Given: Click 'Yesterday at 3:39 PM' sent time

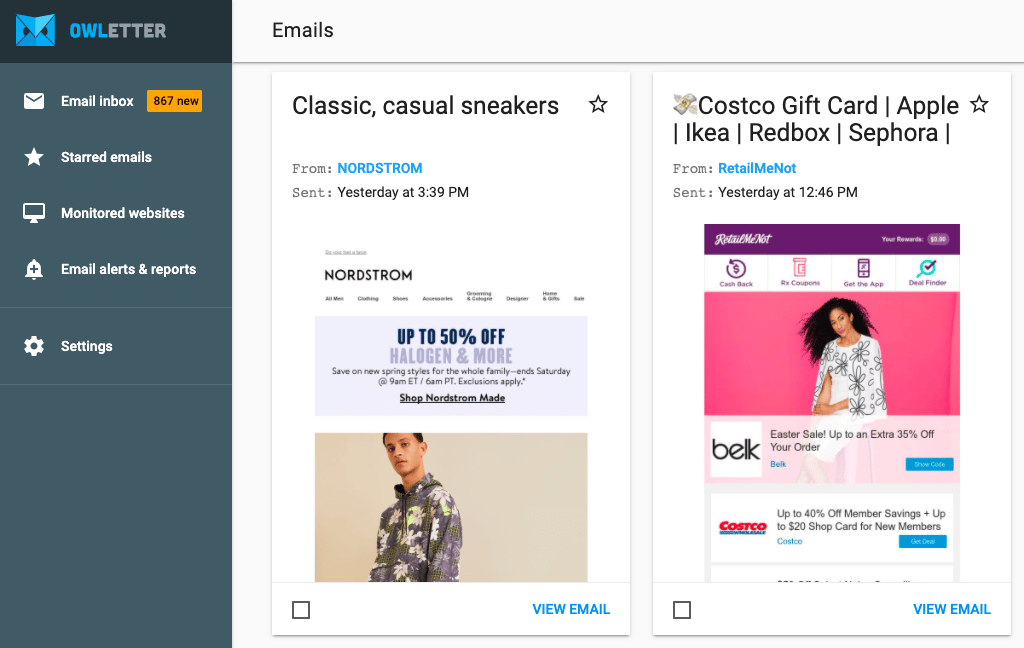Looking at the screenshot, I should pyautogui.click(x=403, y=192).
